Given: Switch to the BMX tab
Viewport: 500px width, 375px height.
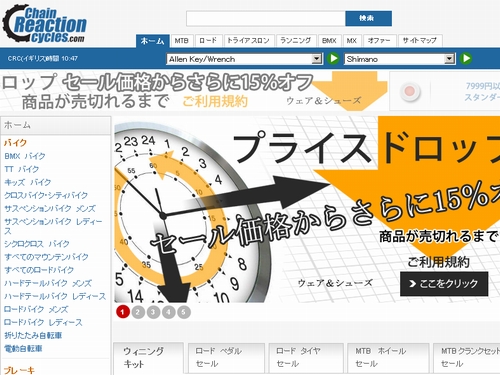Looking at the screenshot, I should 329,41.
